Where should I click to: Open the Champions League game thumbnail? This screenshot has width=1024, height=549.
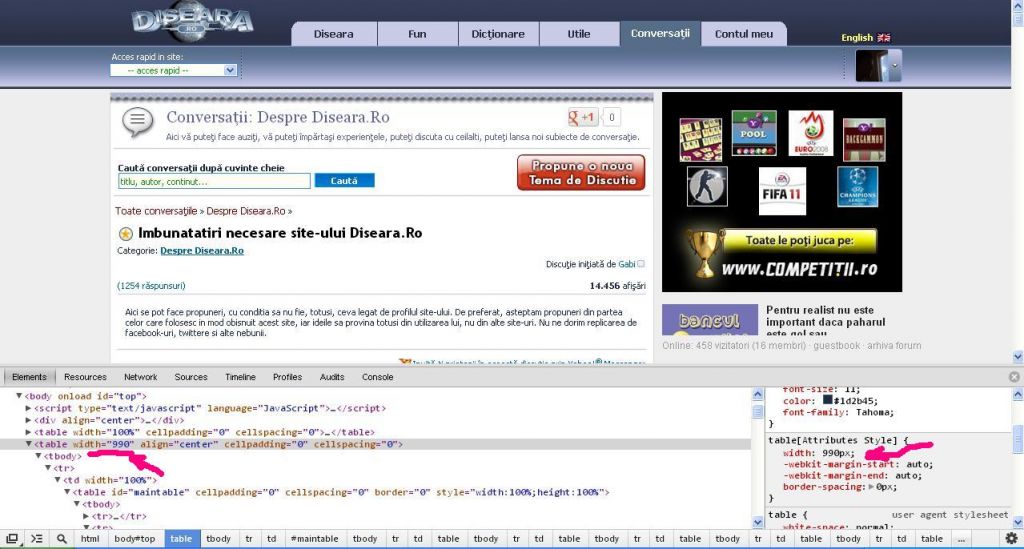tap(857, 187)
